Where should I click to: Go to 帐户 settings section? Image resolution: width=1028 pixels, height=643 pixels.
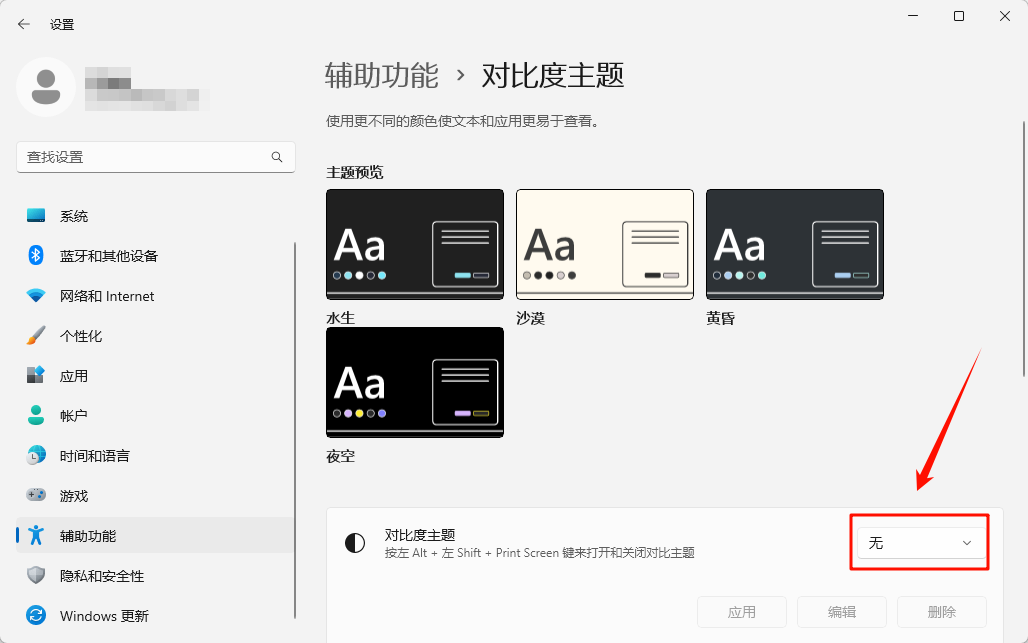(74, 416)
